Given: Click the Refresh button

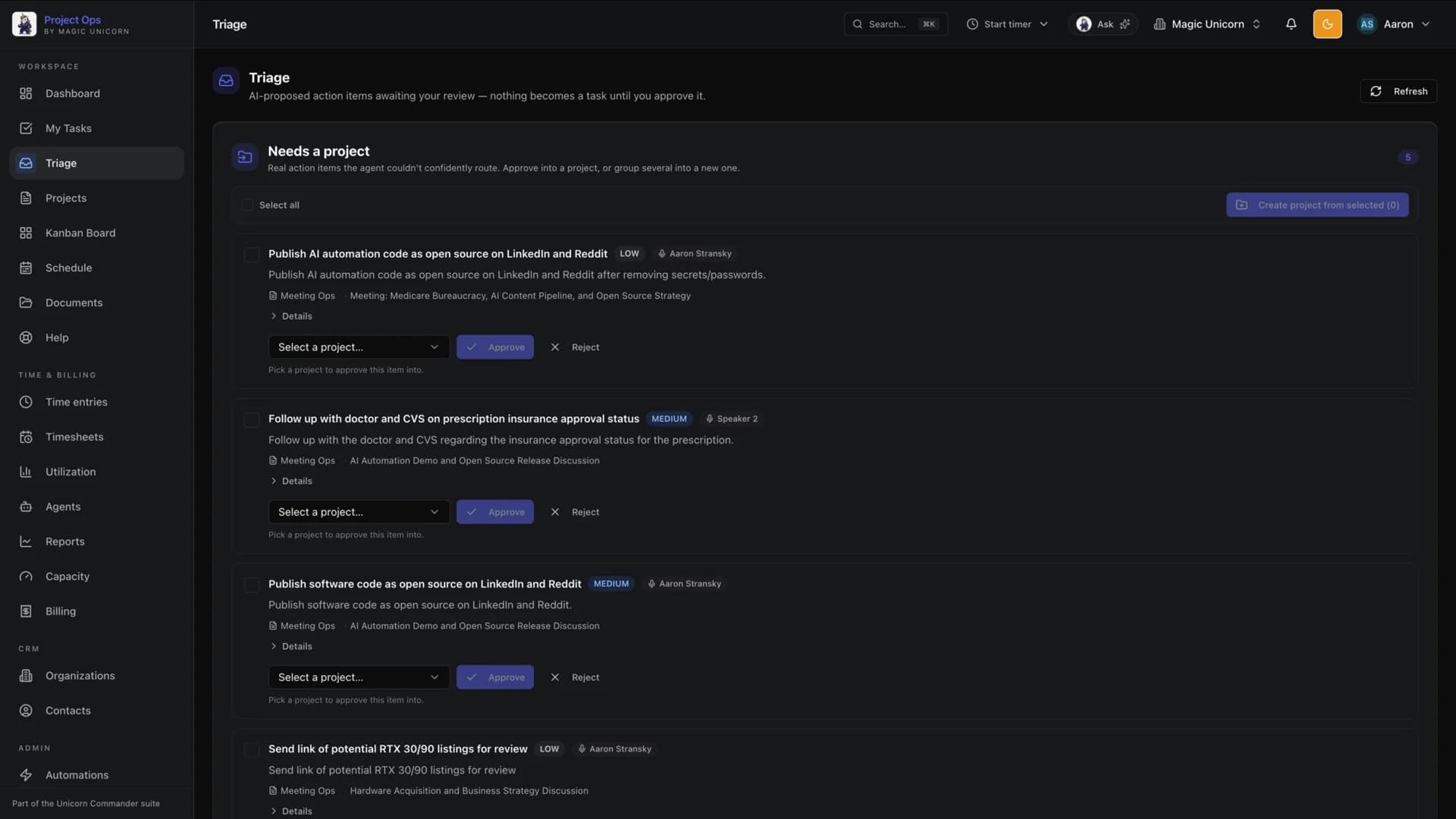Looking at the screenshot, I should [x=1398, y=91].
